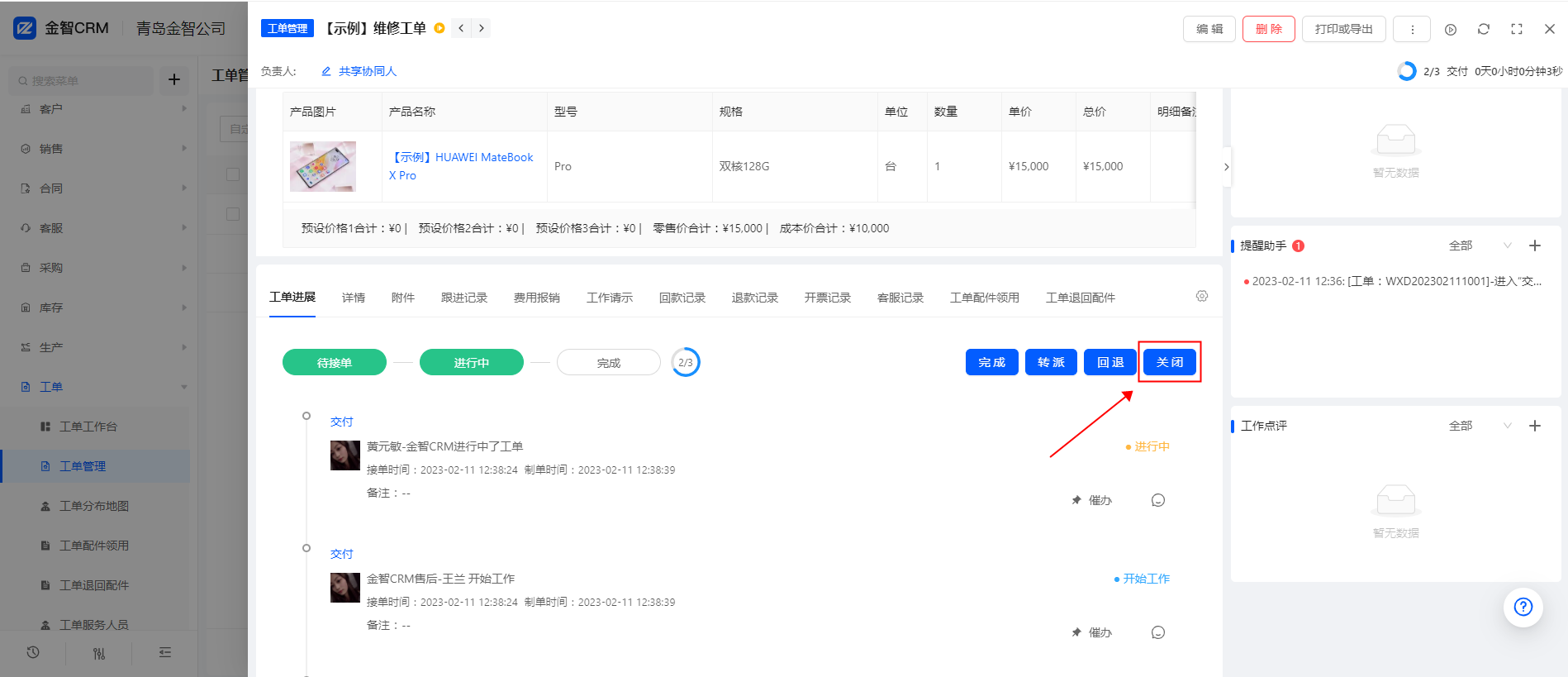Click the refresh icon in top toolbar
The width and height of the screenshot is (1568, 677).
pos(1484,29)
